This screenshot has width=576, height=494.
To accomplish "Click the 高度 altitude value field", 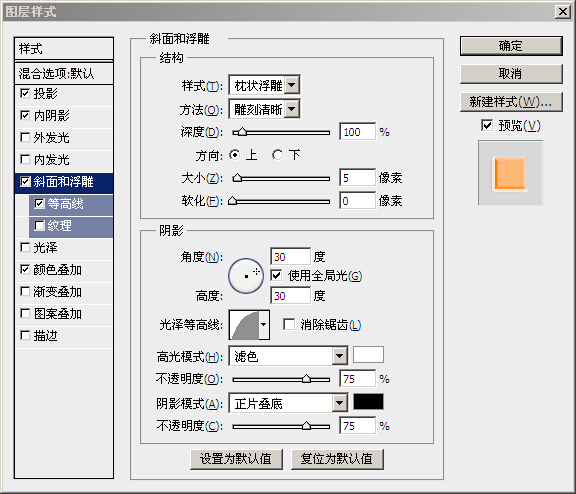I will tap(291, 295).
